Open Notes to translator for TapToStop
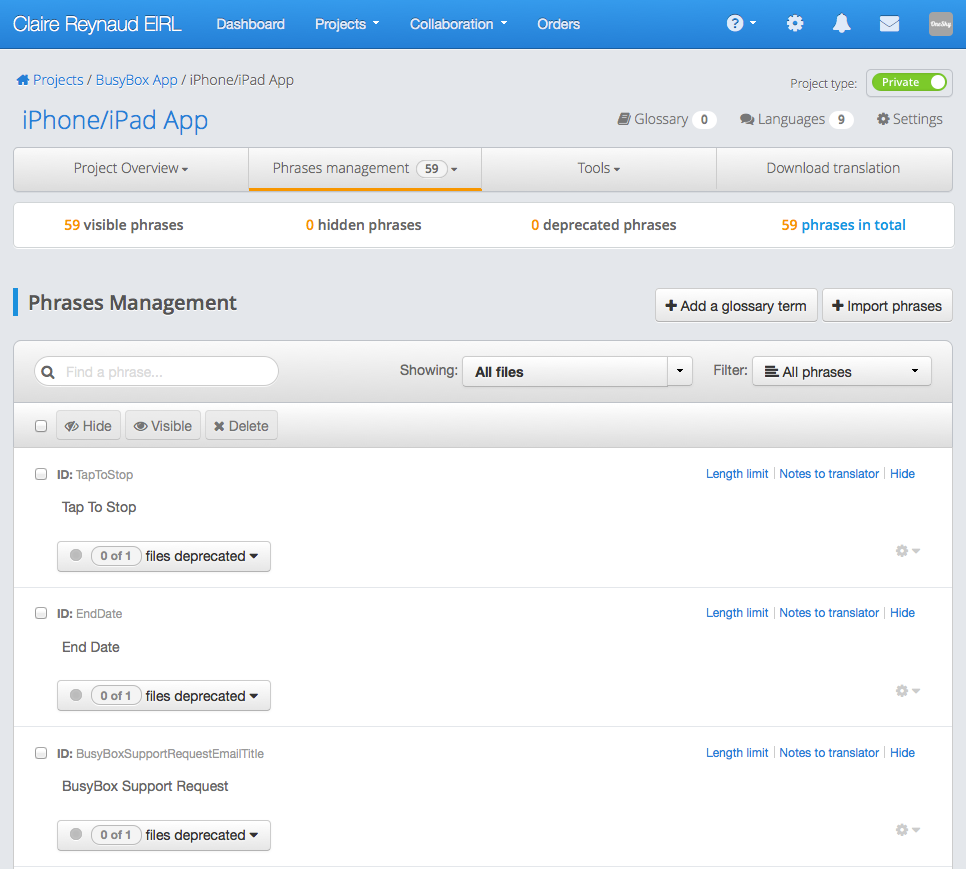This screenshot has width=966, height=869. (x=829, y=474)
